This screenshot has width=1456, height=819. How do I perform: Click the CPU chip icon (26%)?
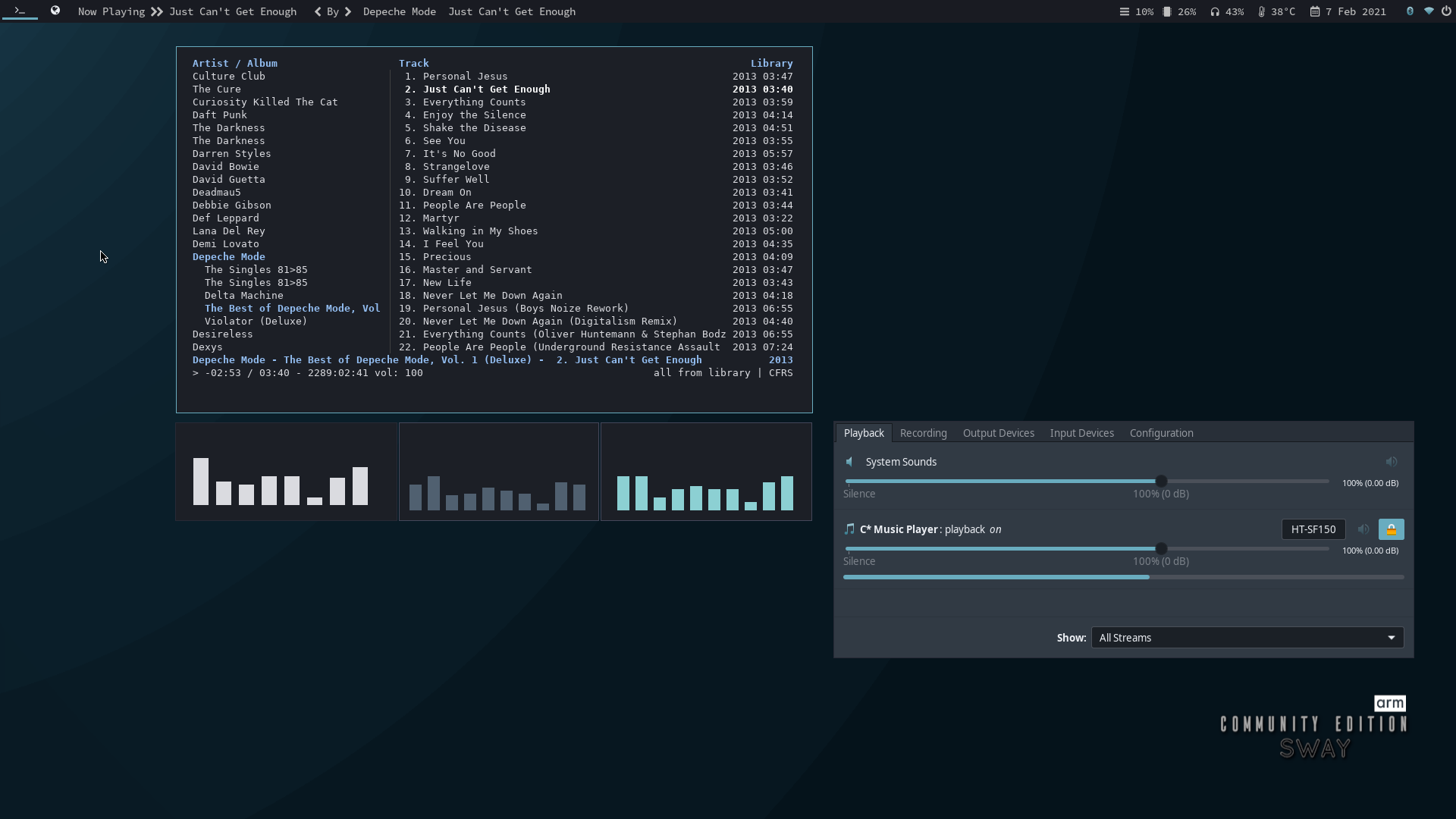pyautogui.click(x=1167, y=11)
